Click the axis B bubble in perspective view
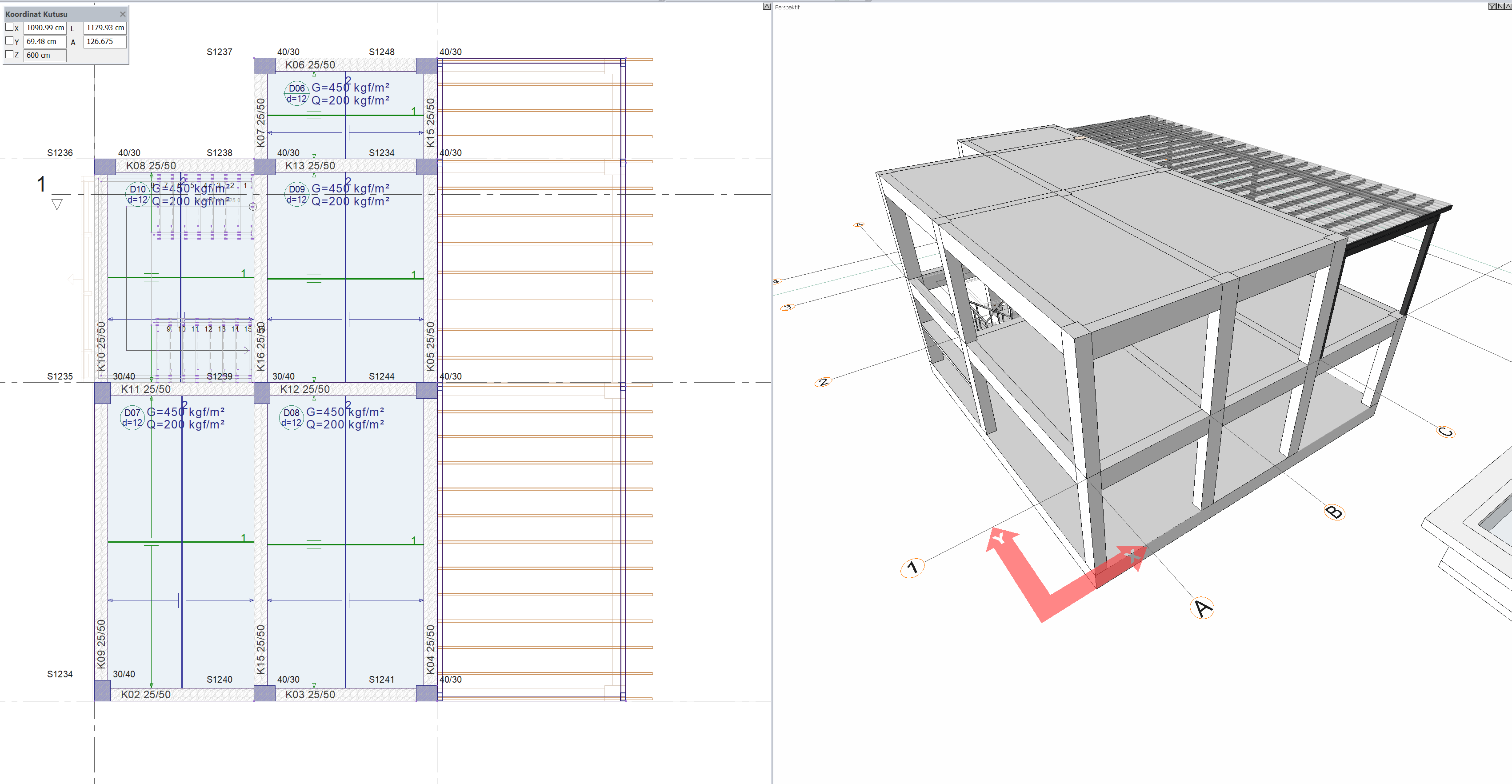 coord(1334,512)
